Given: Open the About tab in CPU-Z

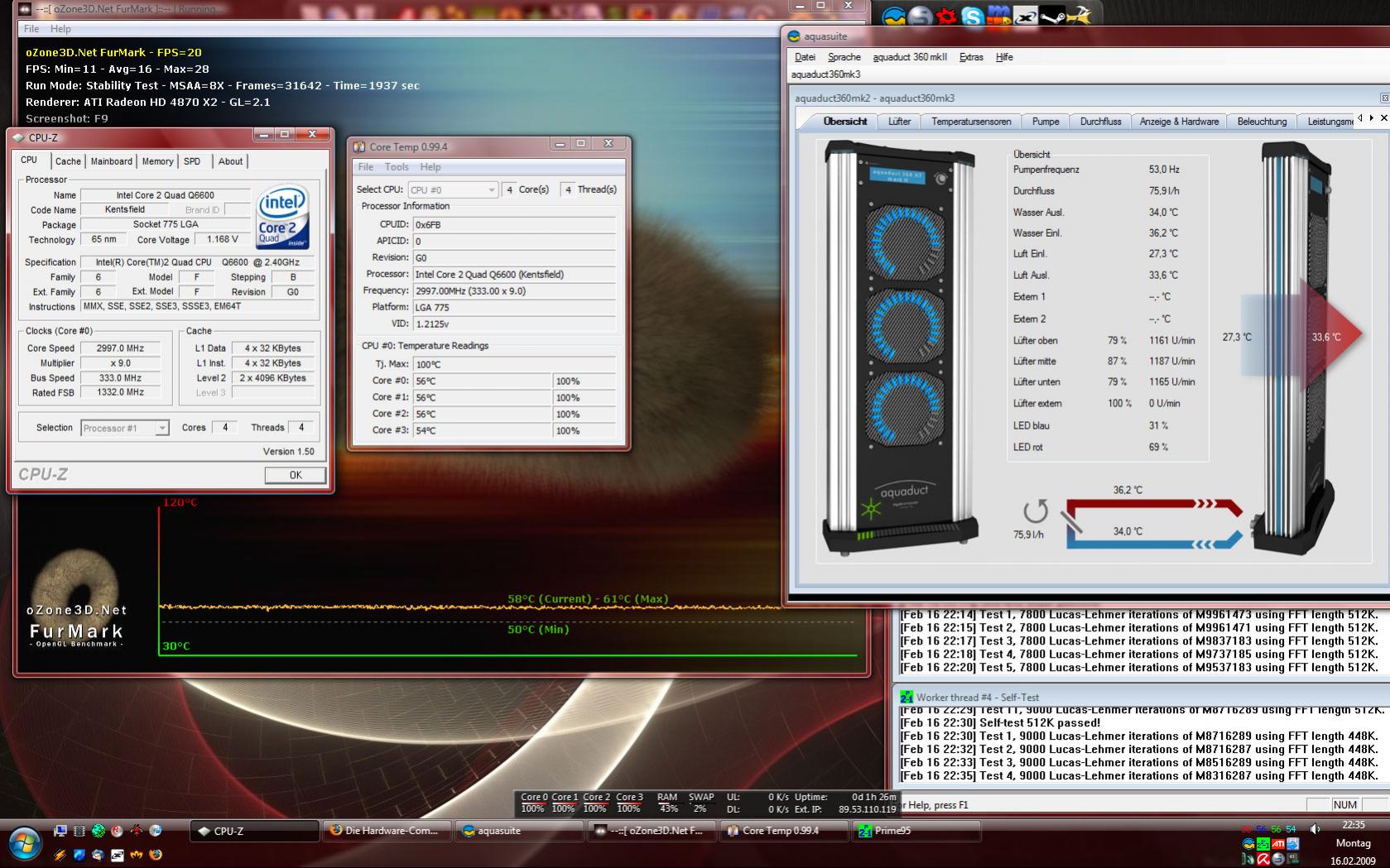Looking at the screenshot, I should point(230,161).
